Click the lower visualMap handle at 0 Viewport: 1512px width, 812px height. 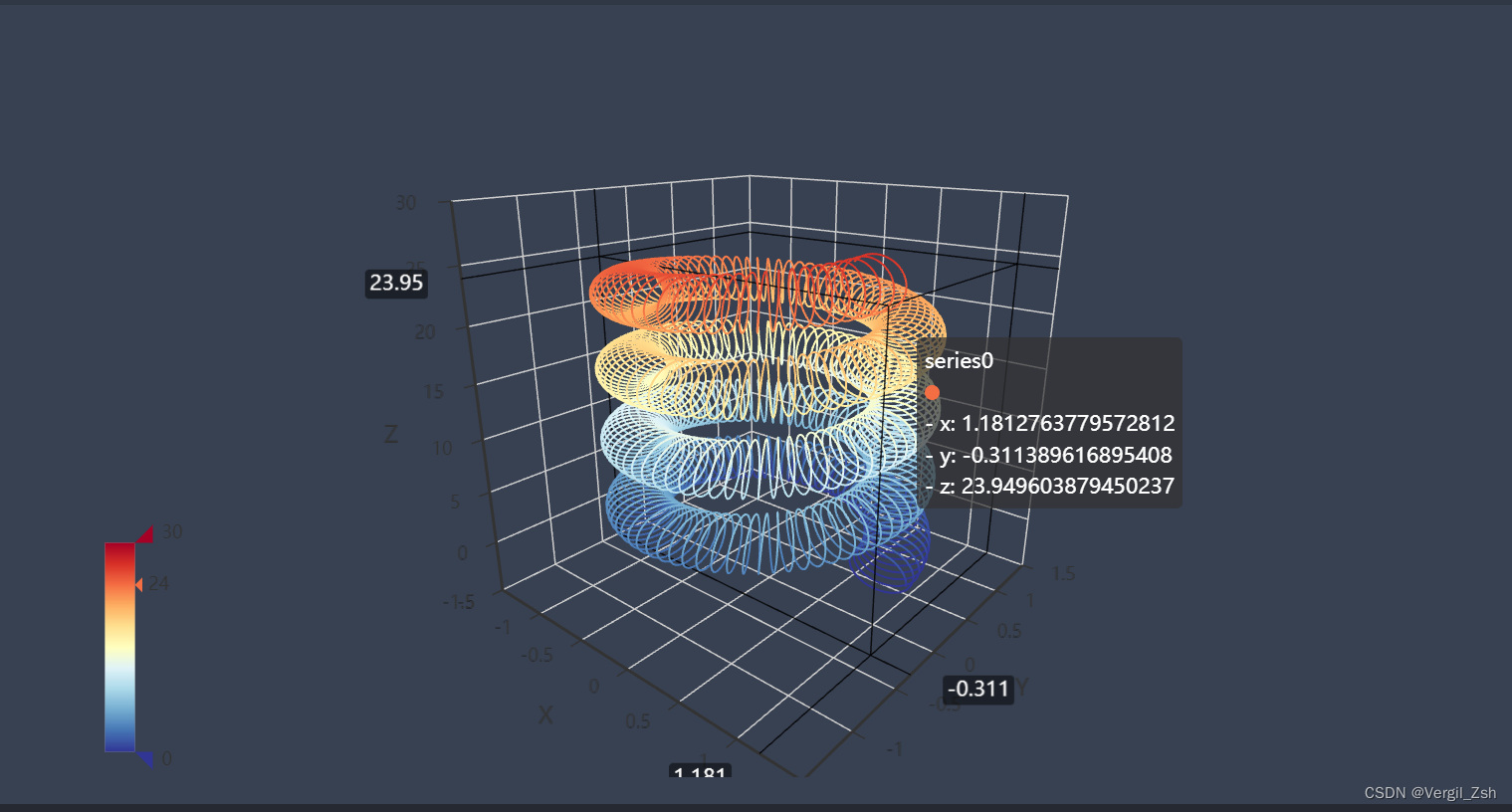[x=145, y=760]
